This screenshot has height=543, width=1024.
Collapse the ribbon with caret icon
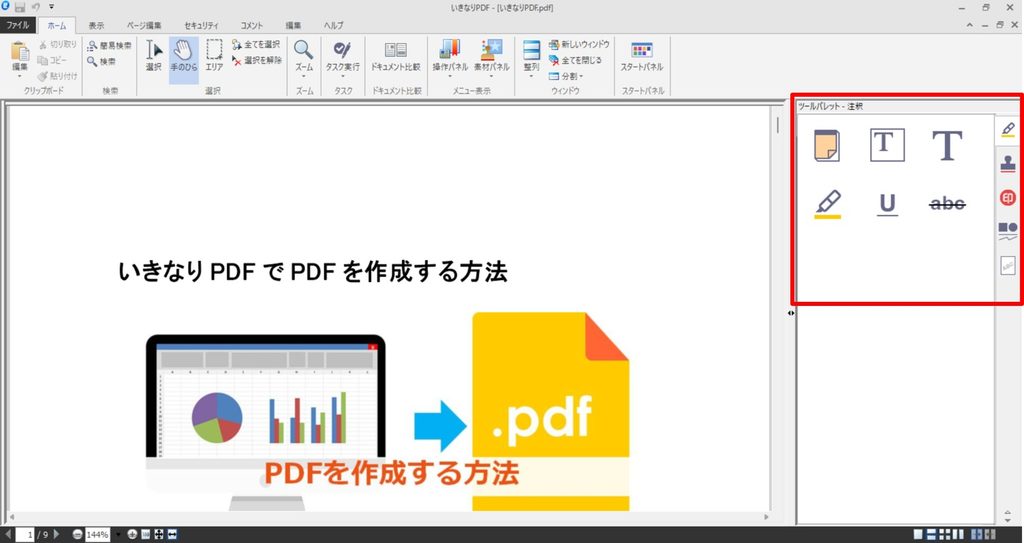[x=970, y=25]
